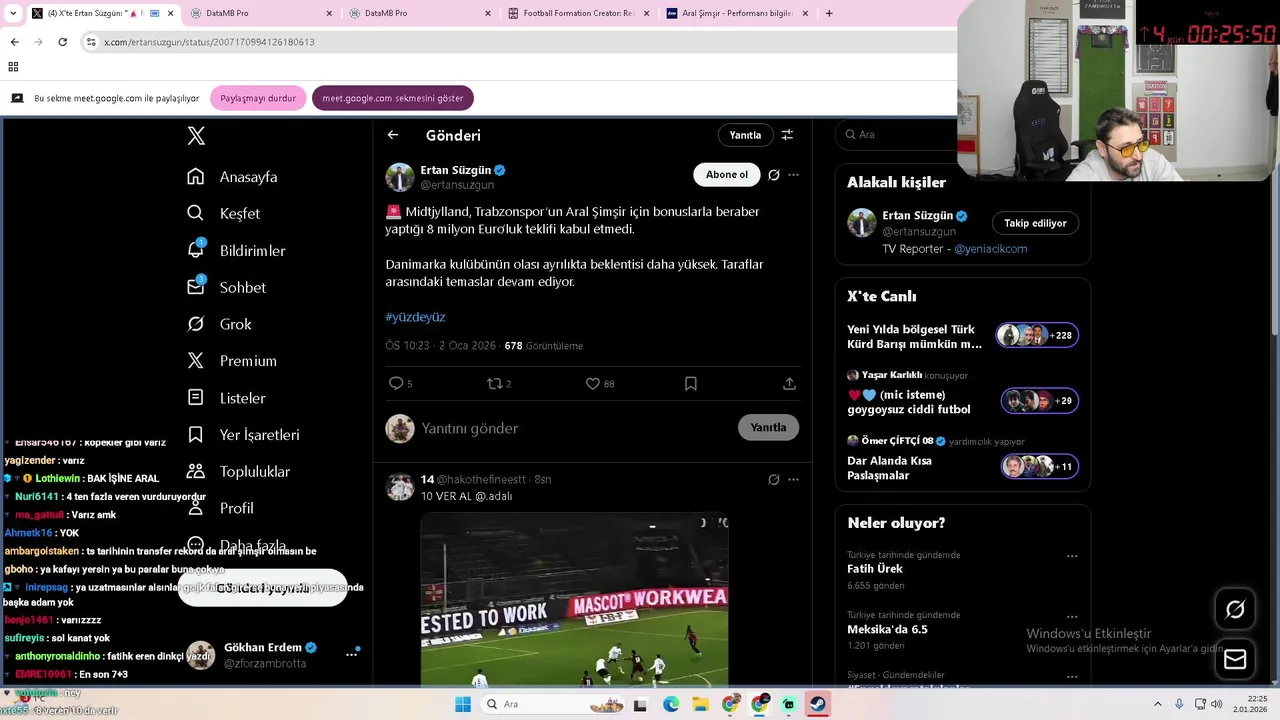Open the @yeniacikcom link
1280x720 pixels.
990,249
